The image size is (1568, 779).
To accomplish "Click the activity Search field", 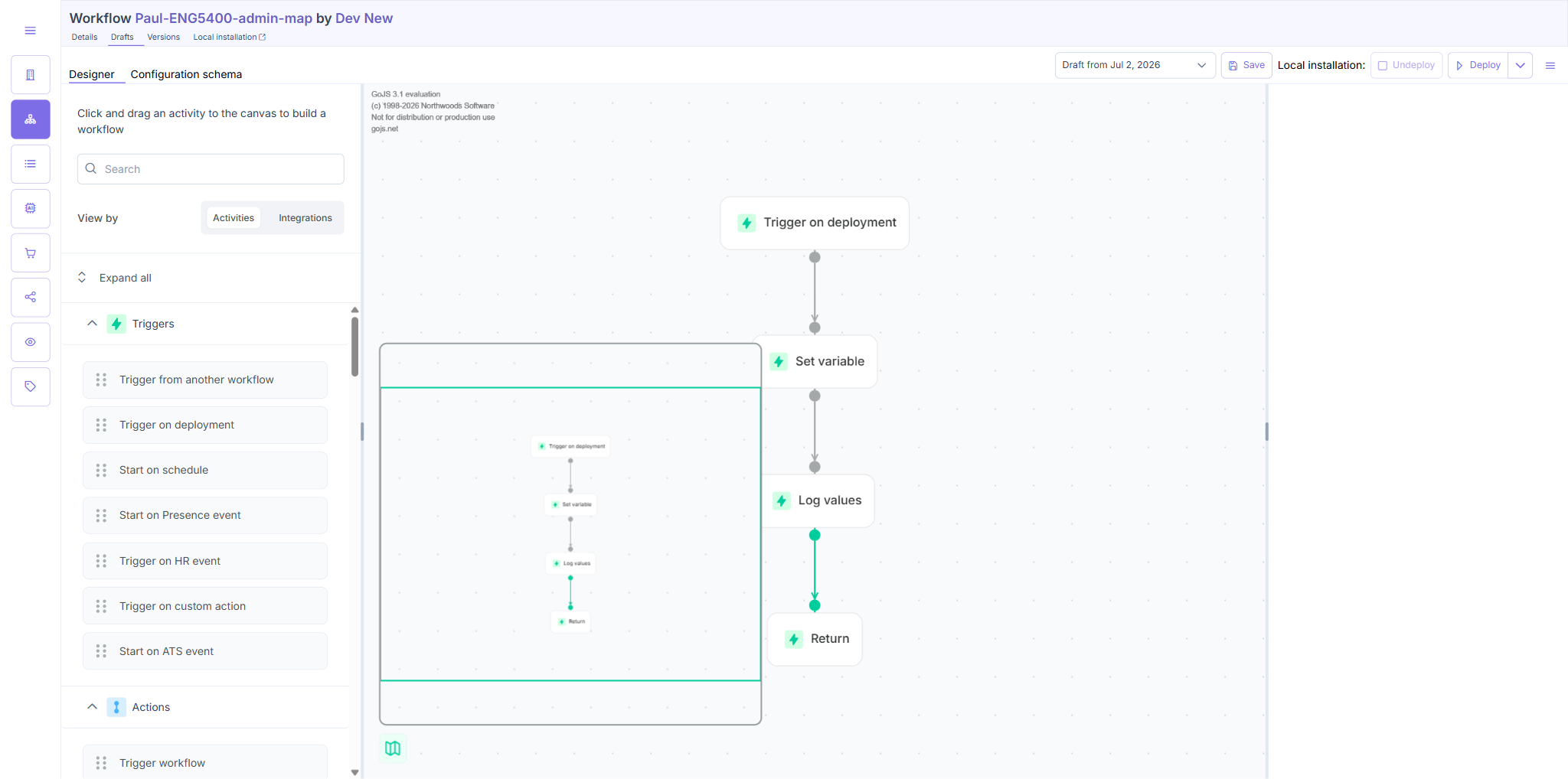I will click(211, 169).
